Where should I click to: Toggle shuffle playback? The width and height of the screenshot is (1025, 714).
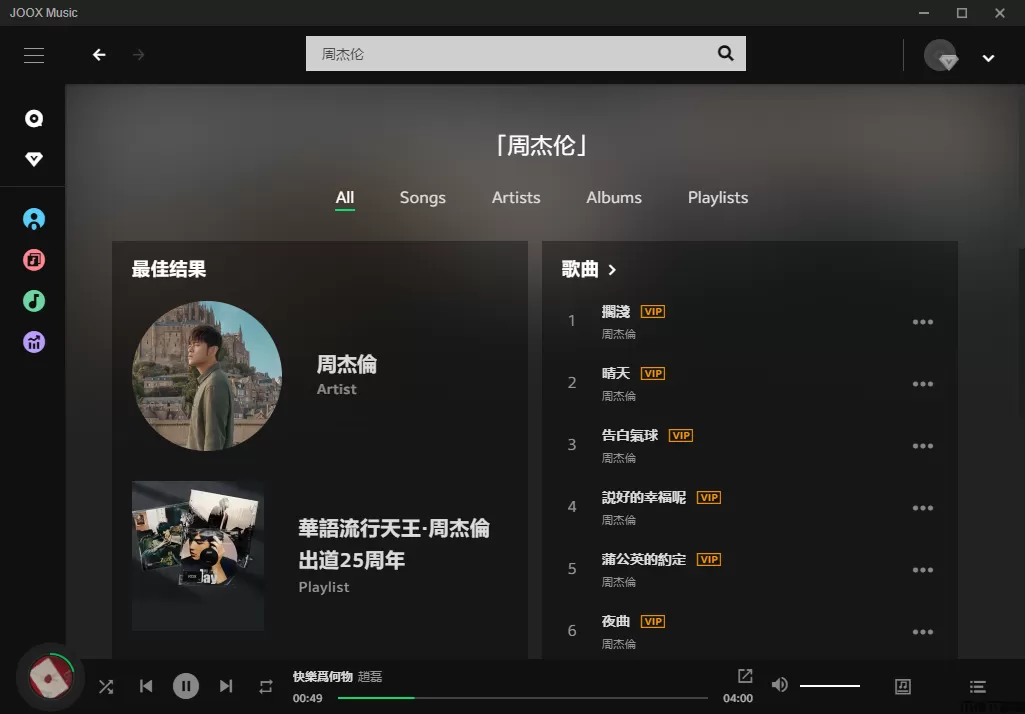pyautogui.click(x=106, y=687)
